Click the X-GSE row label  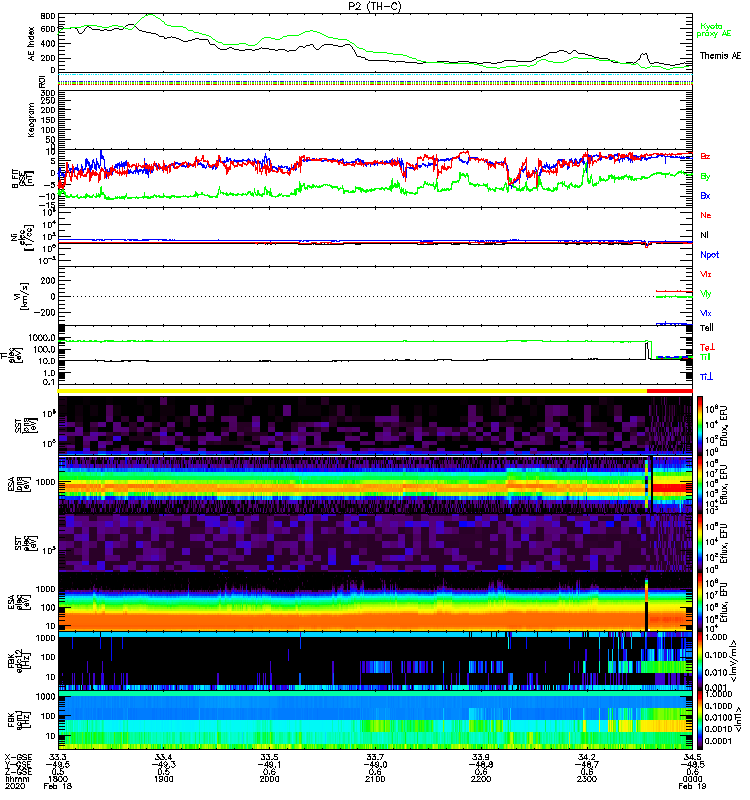[17, 757]
